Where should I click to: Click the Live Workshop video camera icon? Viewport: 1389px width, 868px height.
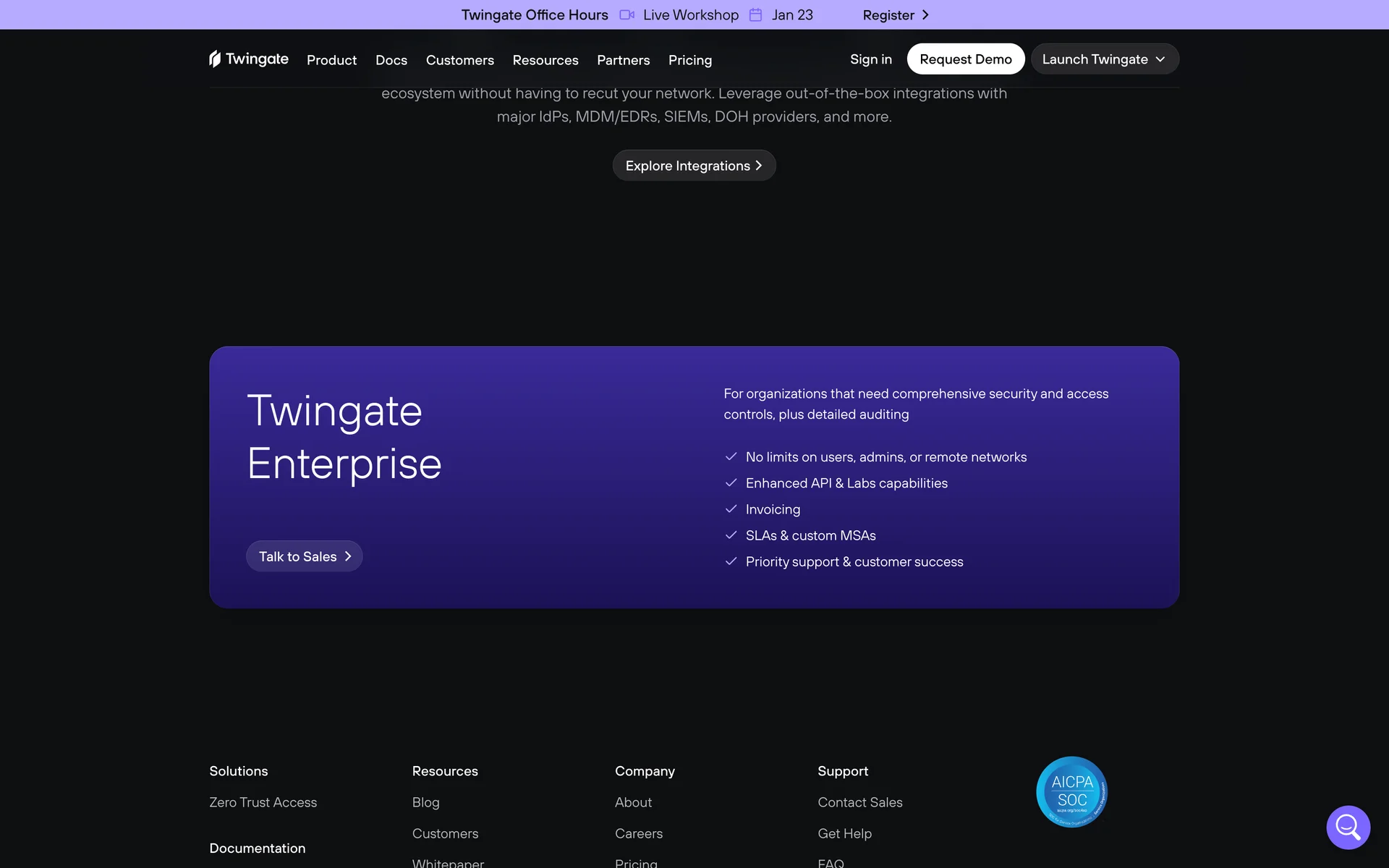pyautogui.click(x=626, y=15)
